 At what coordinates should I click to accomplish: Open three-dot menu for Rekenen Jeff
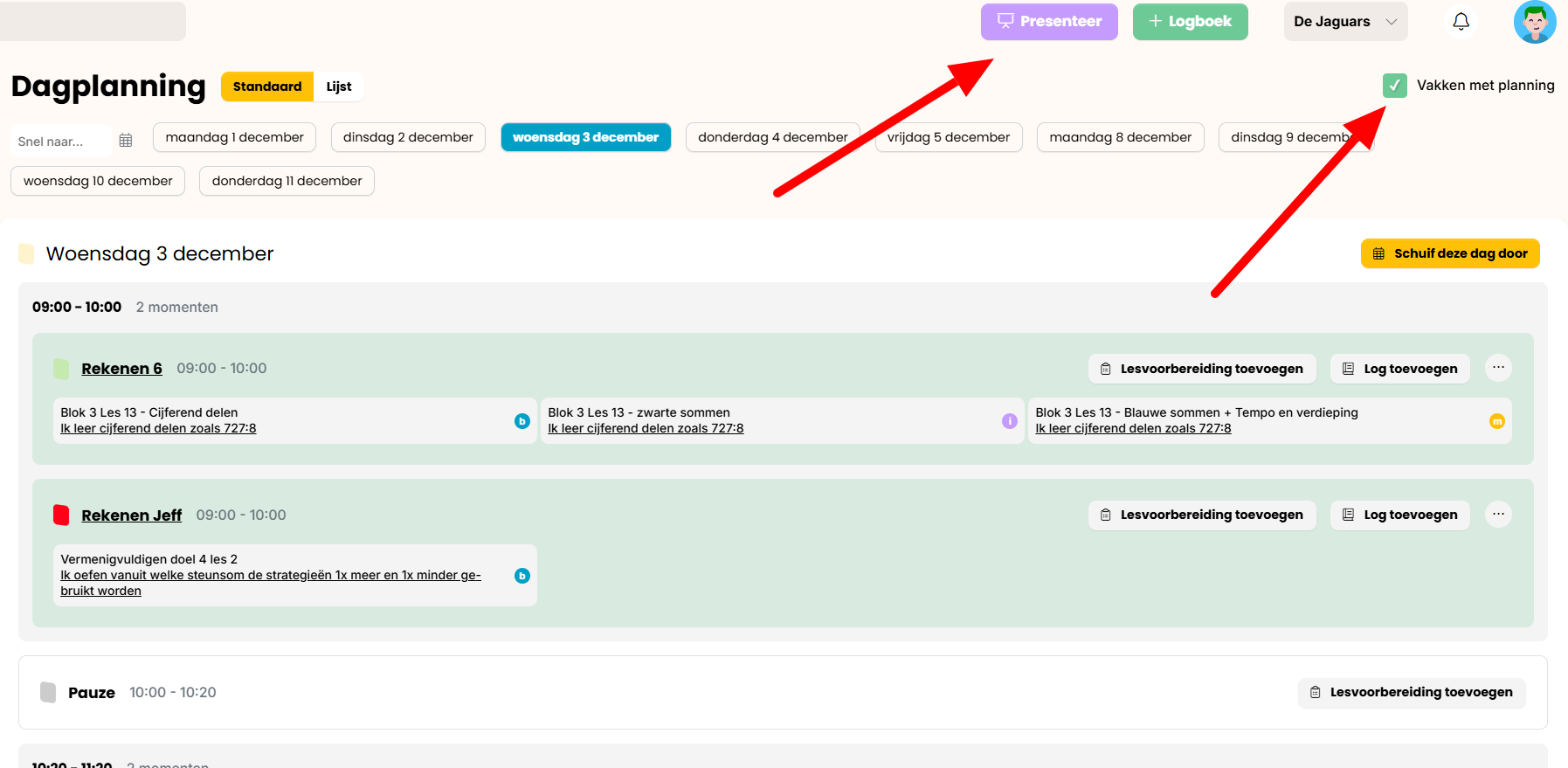click(x=1498, y=515)
